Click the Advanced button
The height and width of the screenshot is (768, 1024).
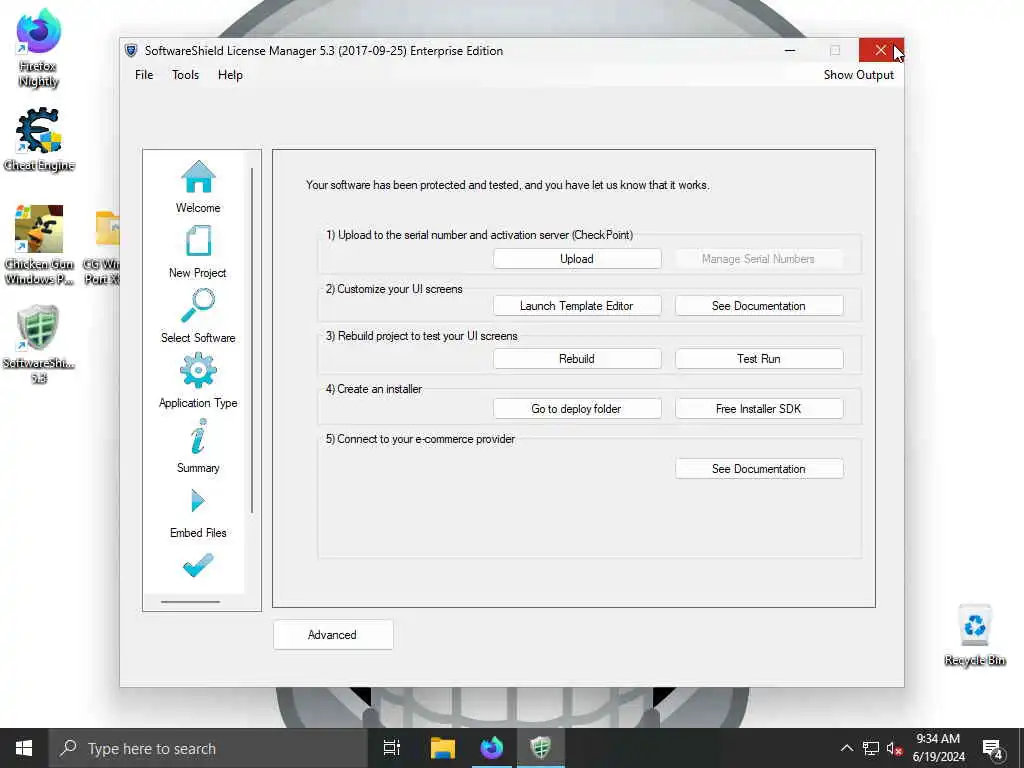(333, 635)
